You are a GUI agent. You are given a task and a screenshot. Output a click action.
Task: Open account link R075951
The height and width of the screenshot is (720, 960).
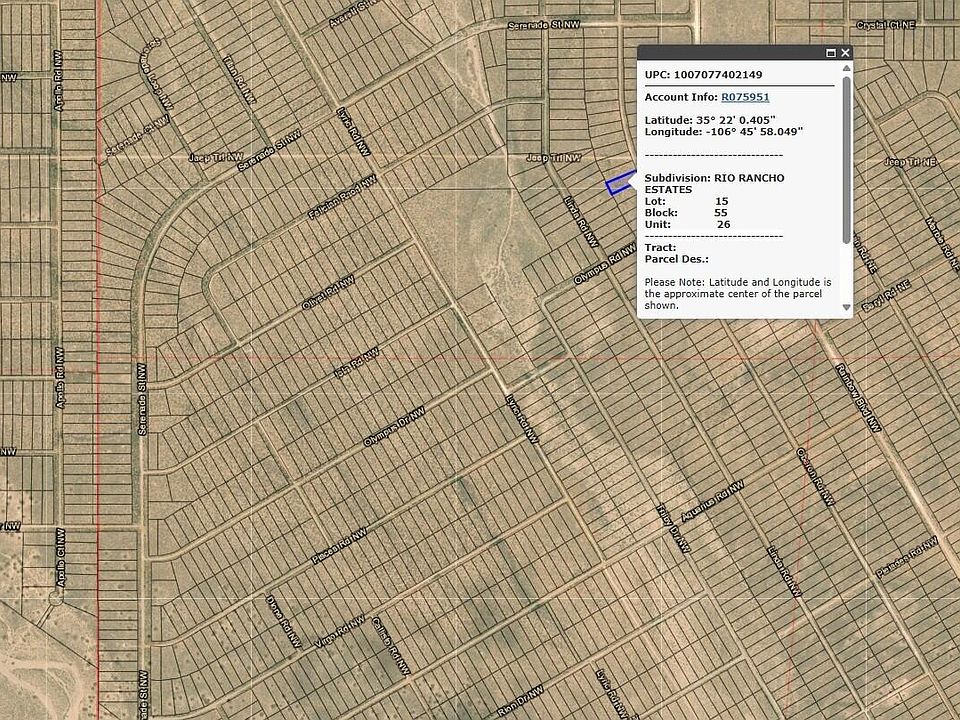(x=745, y=97)
